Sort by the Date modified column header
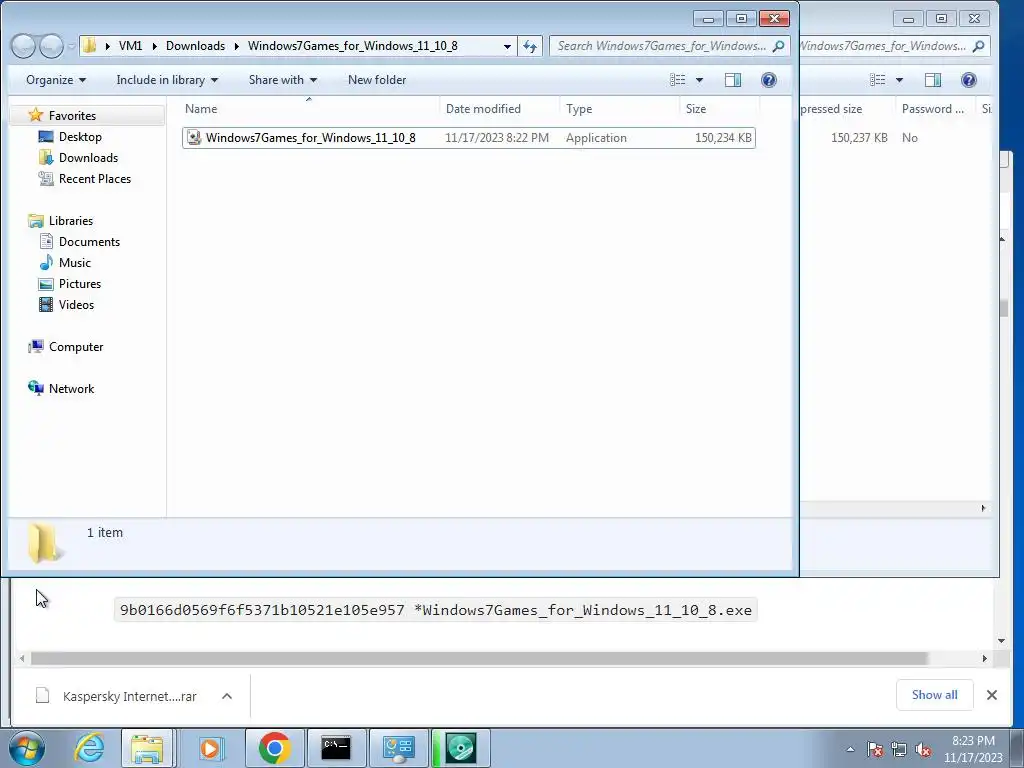Screen dimensions: 1024x768 tap(500, 109)
